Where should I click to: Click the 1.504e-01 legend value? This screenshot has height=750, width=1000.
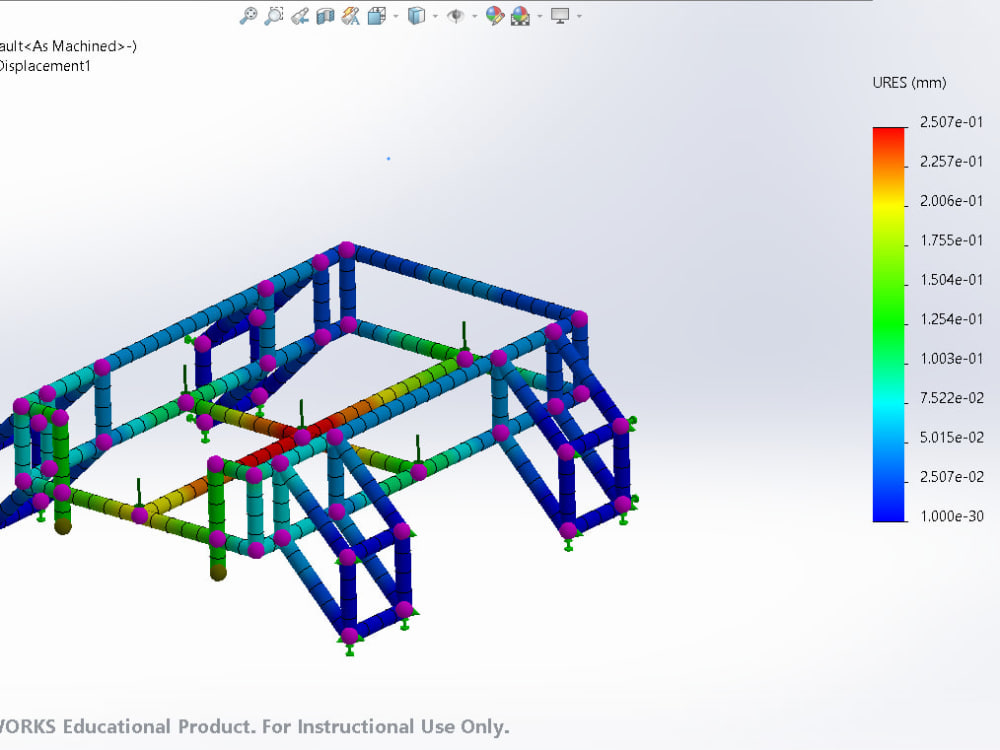[952, 280]
